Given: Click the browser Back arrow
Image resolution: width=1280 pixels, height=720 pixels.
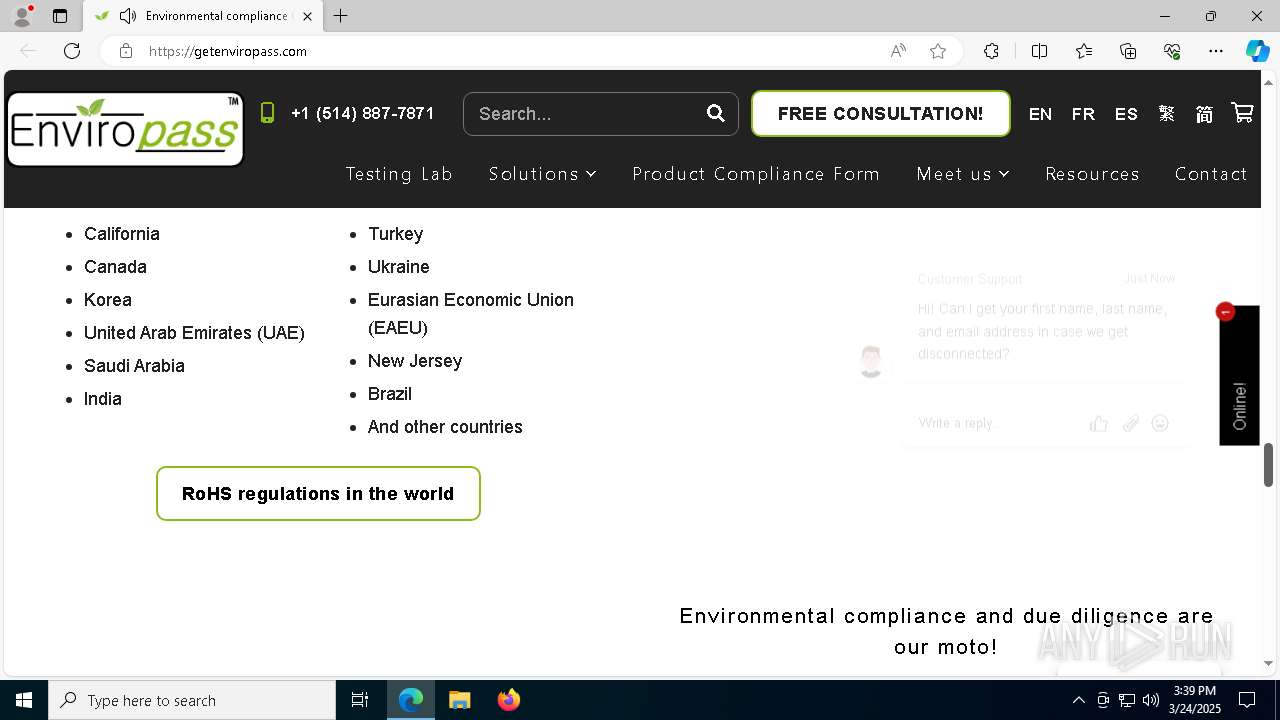Looking at the screenshot, I should [x=28, y=51].
